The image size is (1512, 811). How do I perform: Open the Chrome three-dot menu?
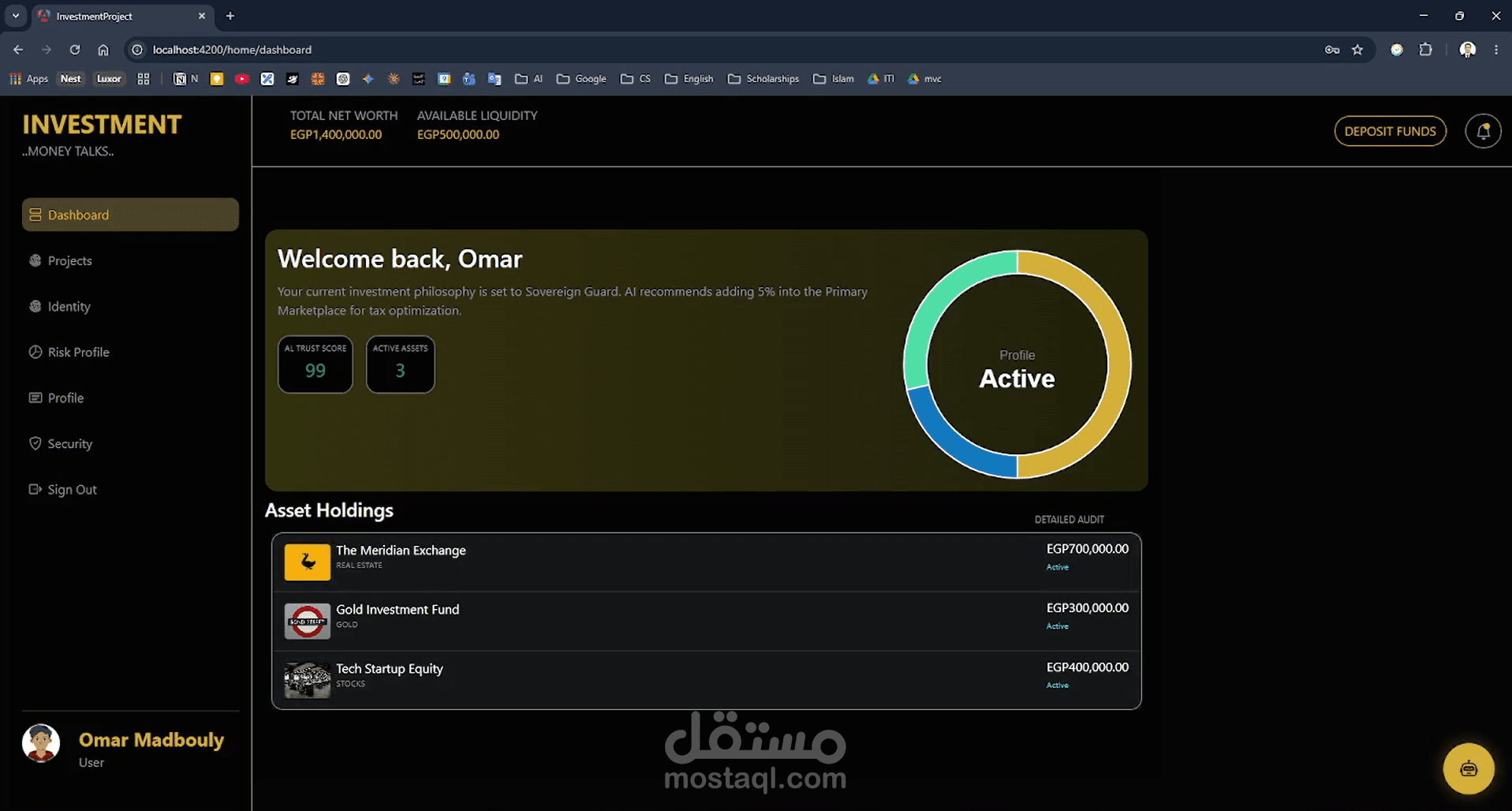point(1496,50)
